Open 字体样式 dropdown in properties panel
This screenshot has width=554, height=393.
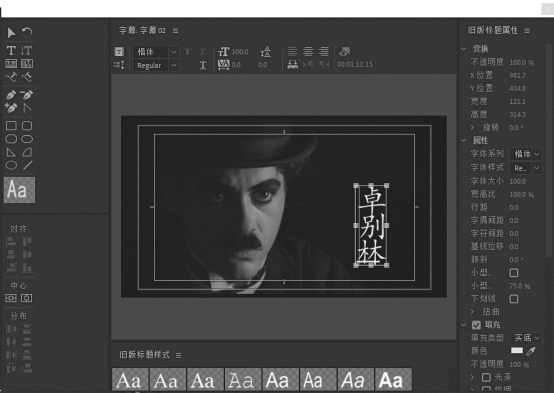[x=526, y=168]
